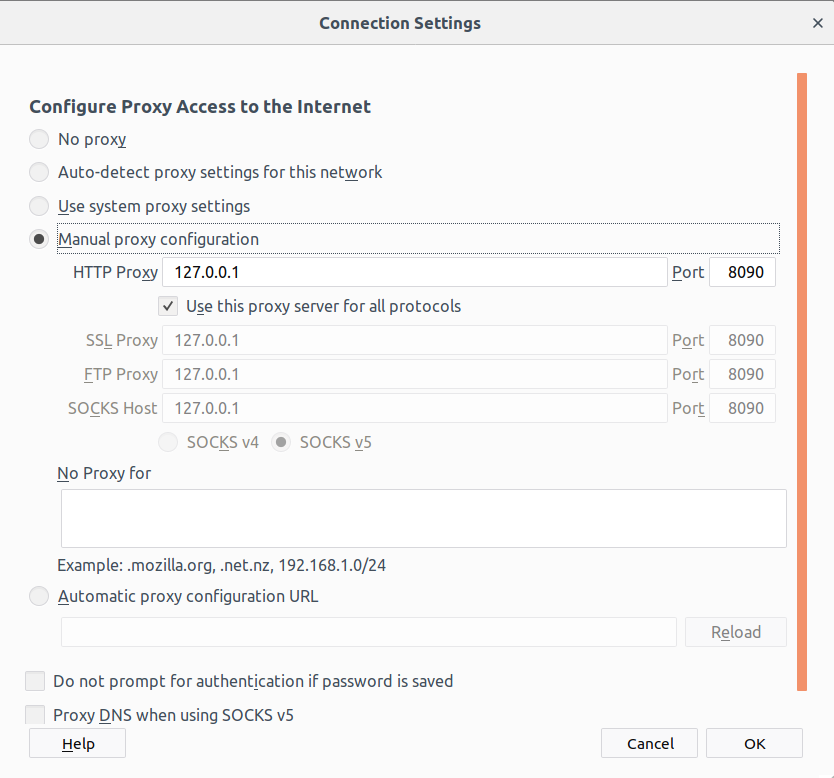Click the SSL Proxy address field
834x778 pixels.
414,340
